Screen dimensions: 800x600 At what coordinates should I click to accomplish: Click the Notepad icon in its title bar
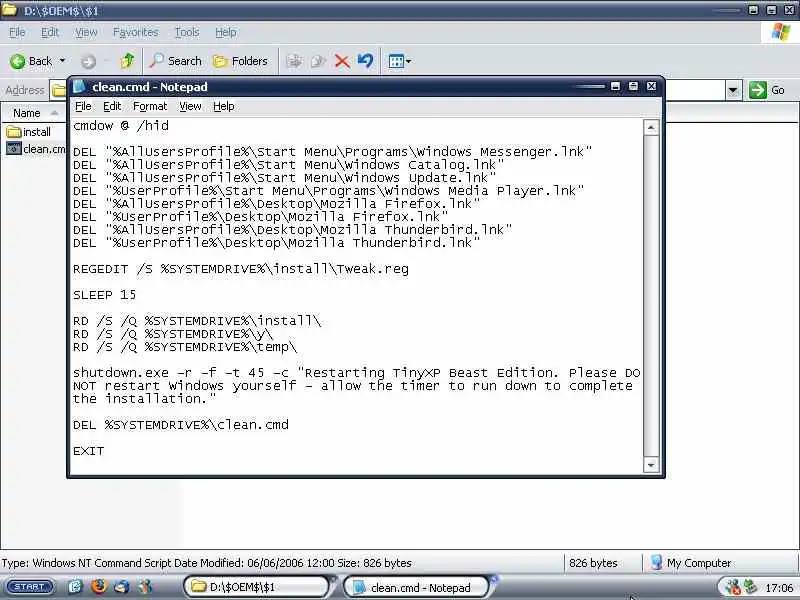(79, 87)
